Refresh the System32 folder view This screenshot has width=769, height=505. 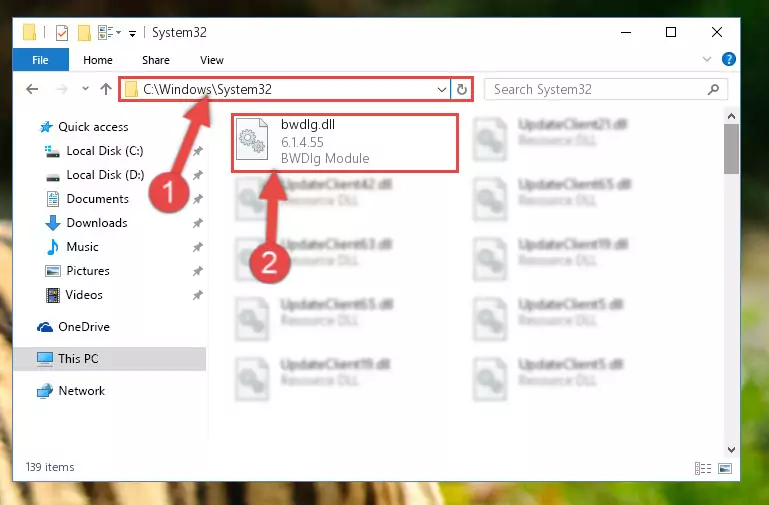pyautogui.click(x=461, y=89)
